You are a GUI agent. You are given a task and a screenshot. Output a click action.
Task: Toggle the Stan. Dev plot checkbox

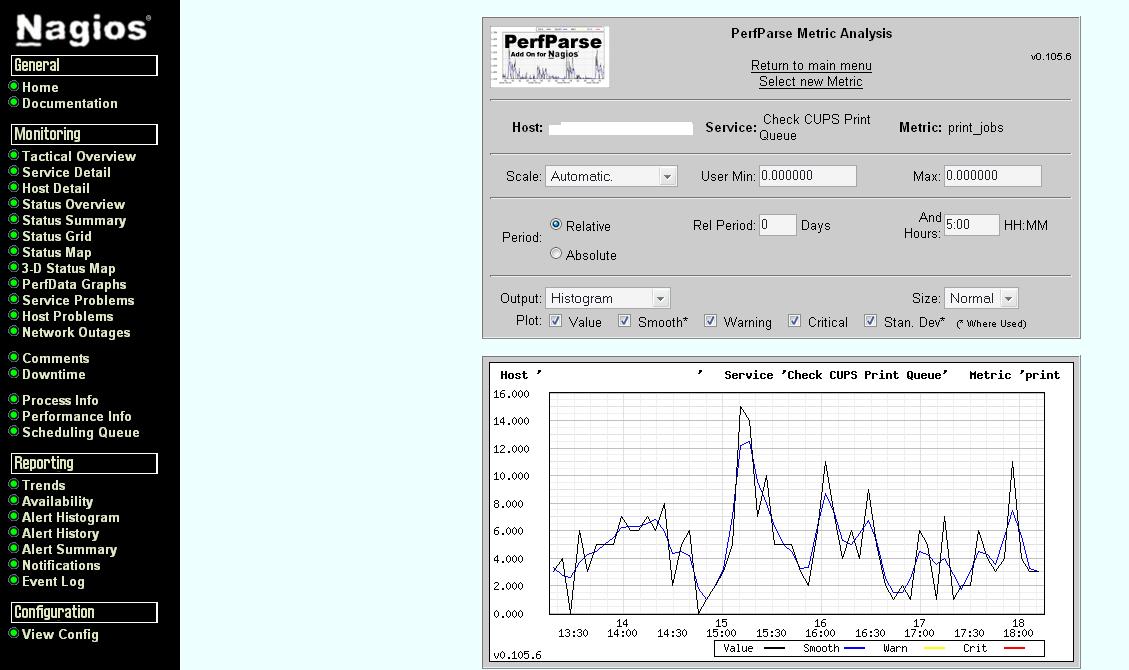[871, 321]
